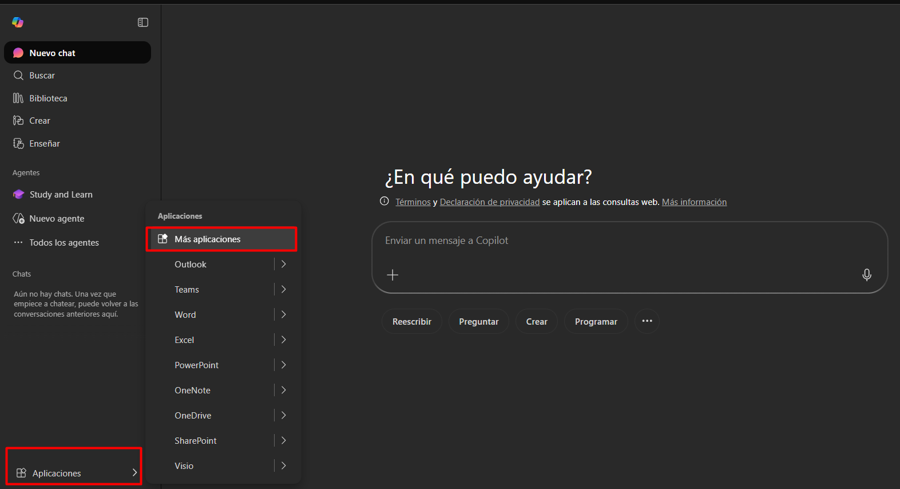Click the Aplicaciones grid icon
The image size is (900, 489).
point(21,473)
